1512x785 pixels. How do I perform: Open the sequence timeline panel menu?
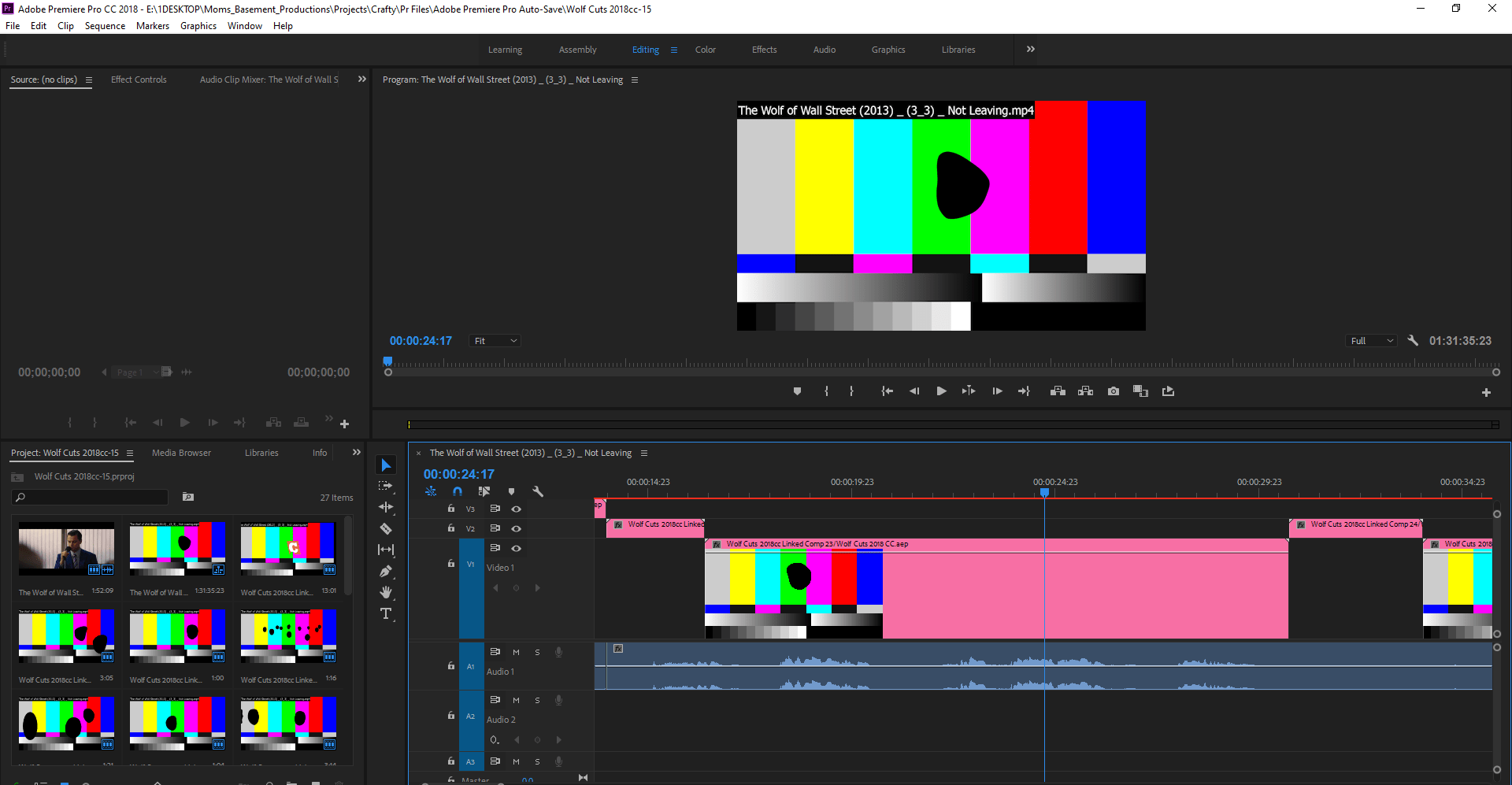[645, 453]
